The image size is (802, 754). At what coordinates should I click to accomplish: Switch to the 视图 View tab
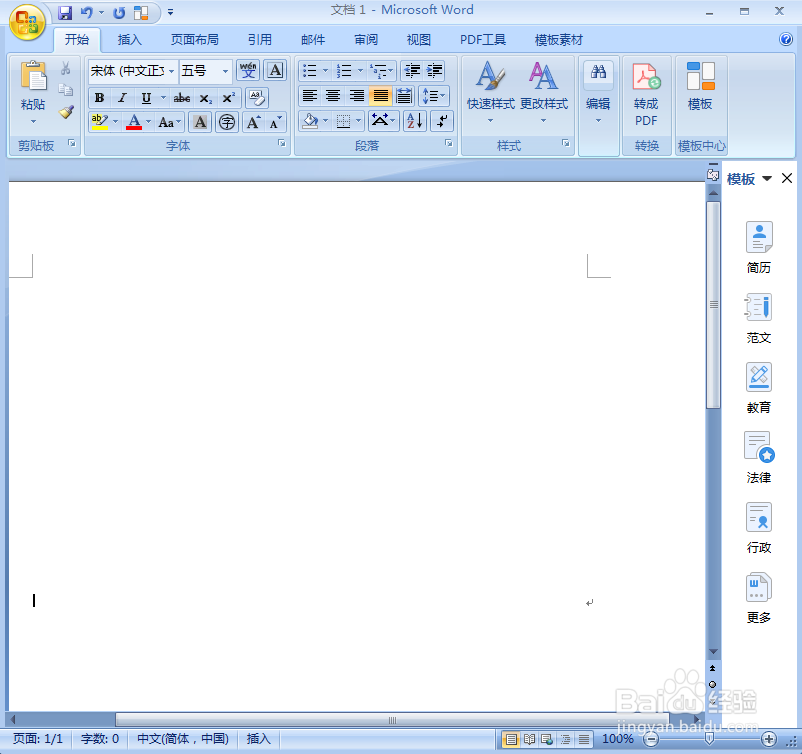coord(419,40)
